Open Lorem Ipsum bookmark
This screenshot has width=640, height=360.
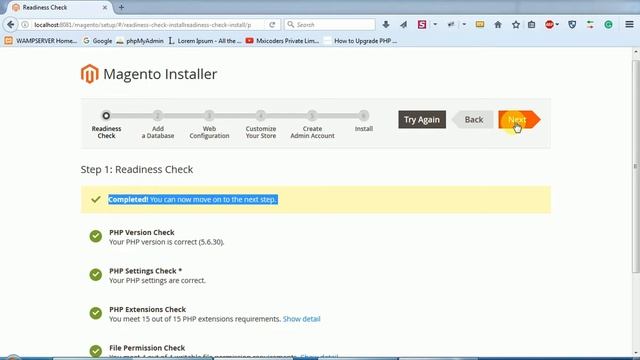click(205, 41)
